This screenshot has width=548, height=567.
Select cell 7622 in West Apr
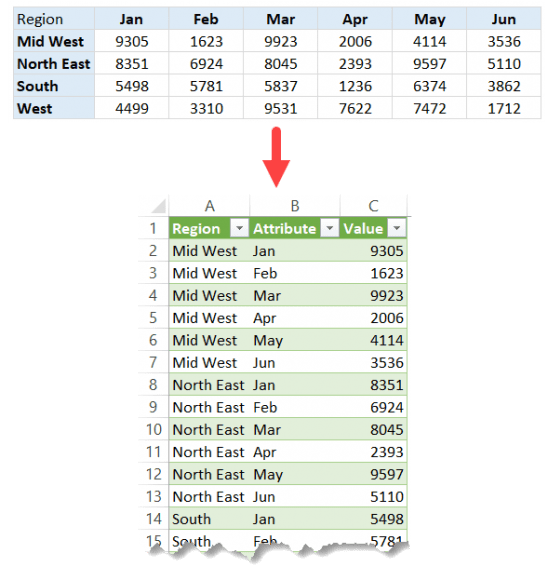tap(355, 108)
